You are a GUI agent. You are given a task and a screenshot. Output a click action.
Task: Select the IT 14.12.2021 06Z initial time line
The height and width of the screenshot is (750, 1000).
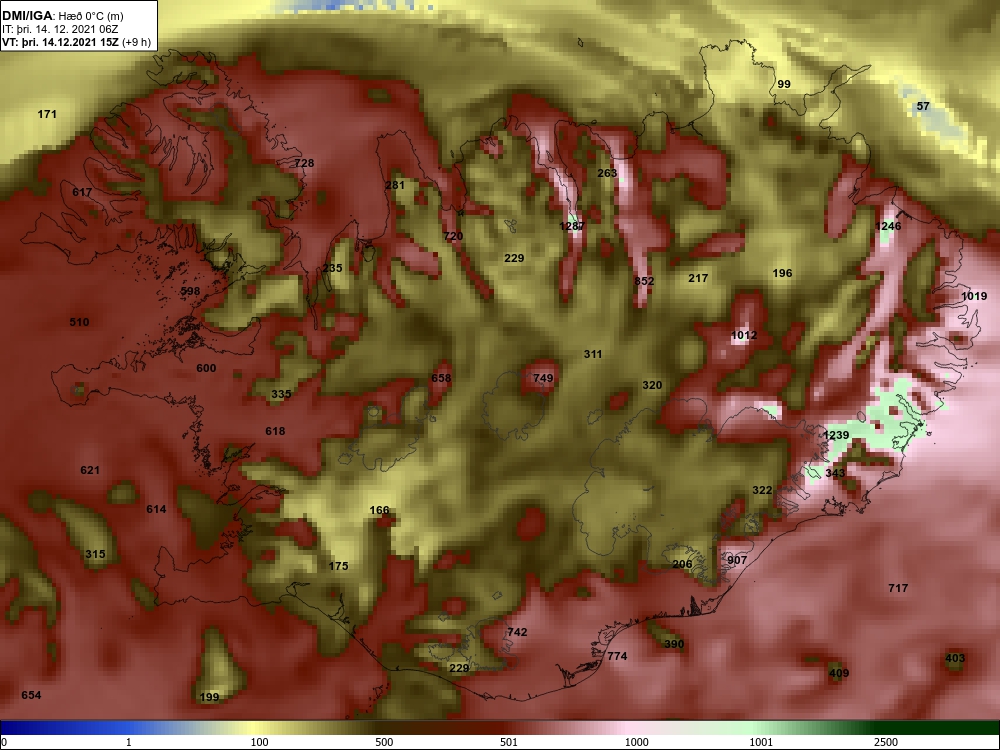click(x=58, y=29)
